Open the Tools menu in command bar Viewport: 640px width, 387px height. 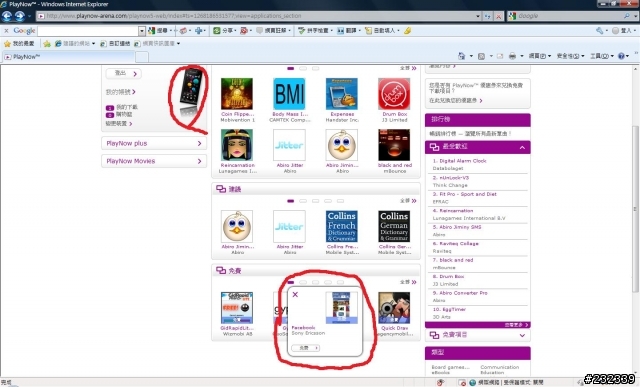point(601,56)
